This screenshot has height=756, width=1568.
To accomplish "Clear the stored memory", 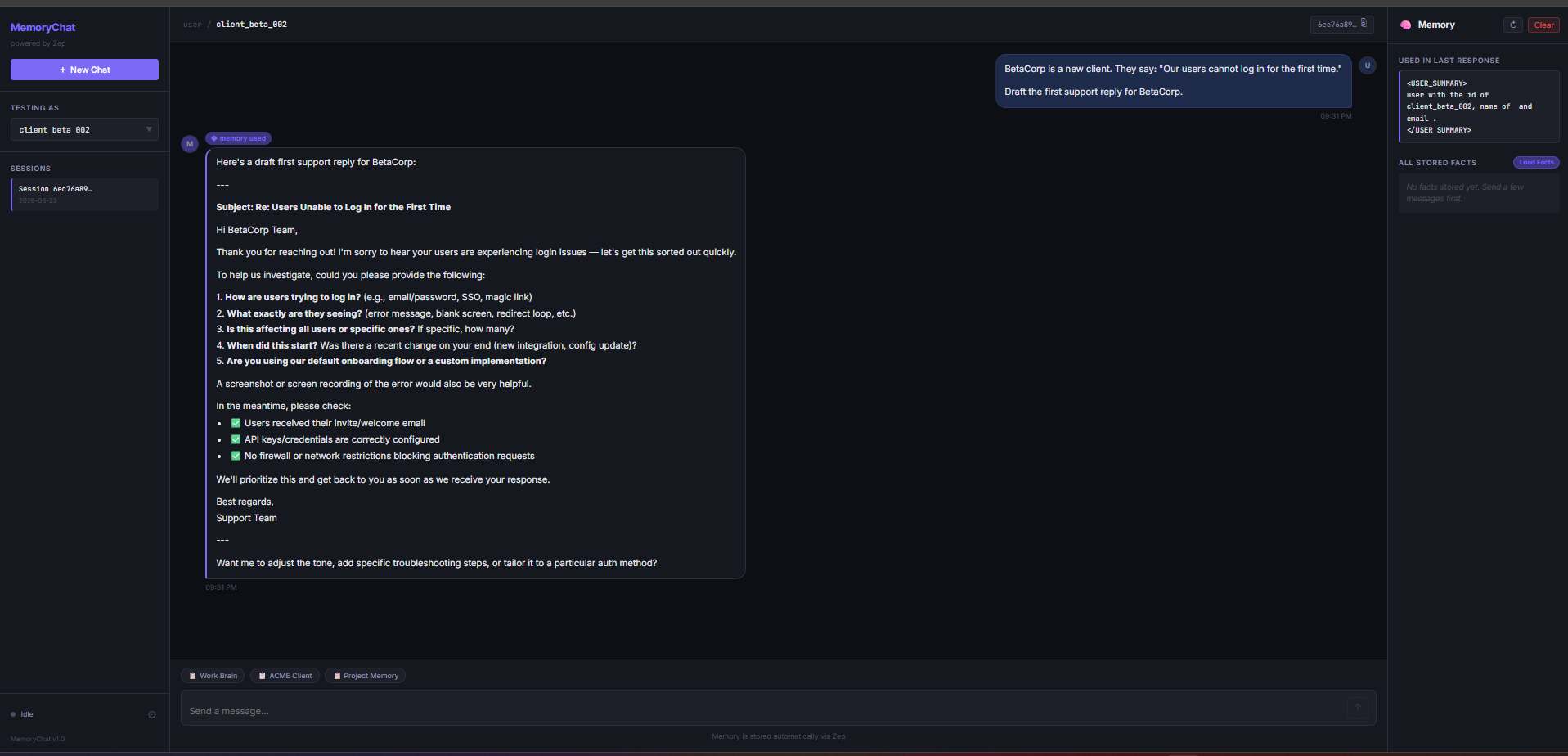I will 1543,25.
